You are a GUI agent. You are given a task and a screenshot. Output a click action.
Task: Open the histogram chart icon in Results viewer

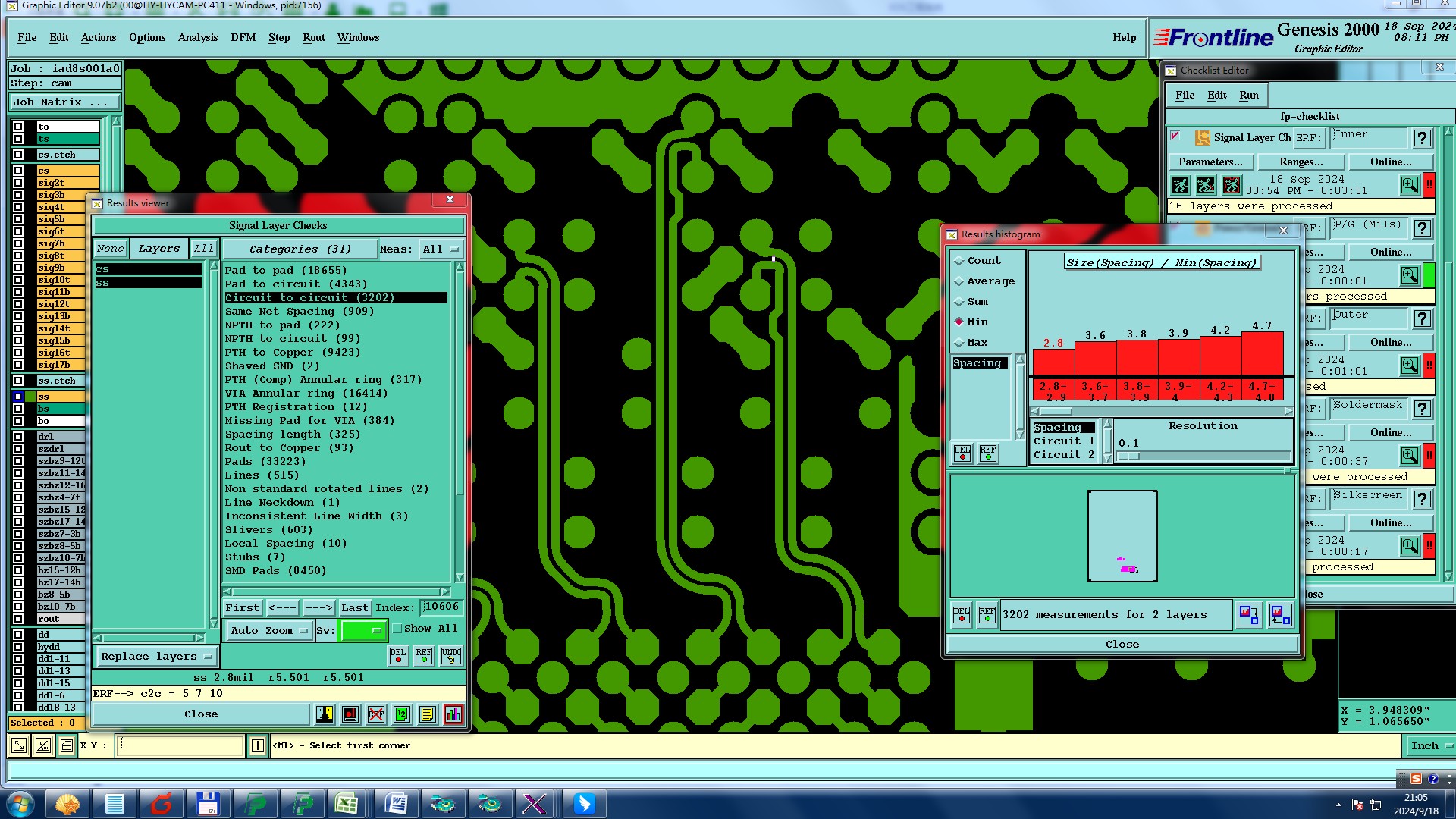coord(453,714)
